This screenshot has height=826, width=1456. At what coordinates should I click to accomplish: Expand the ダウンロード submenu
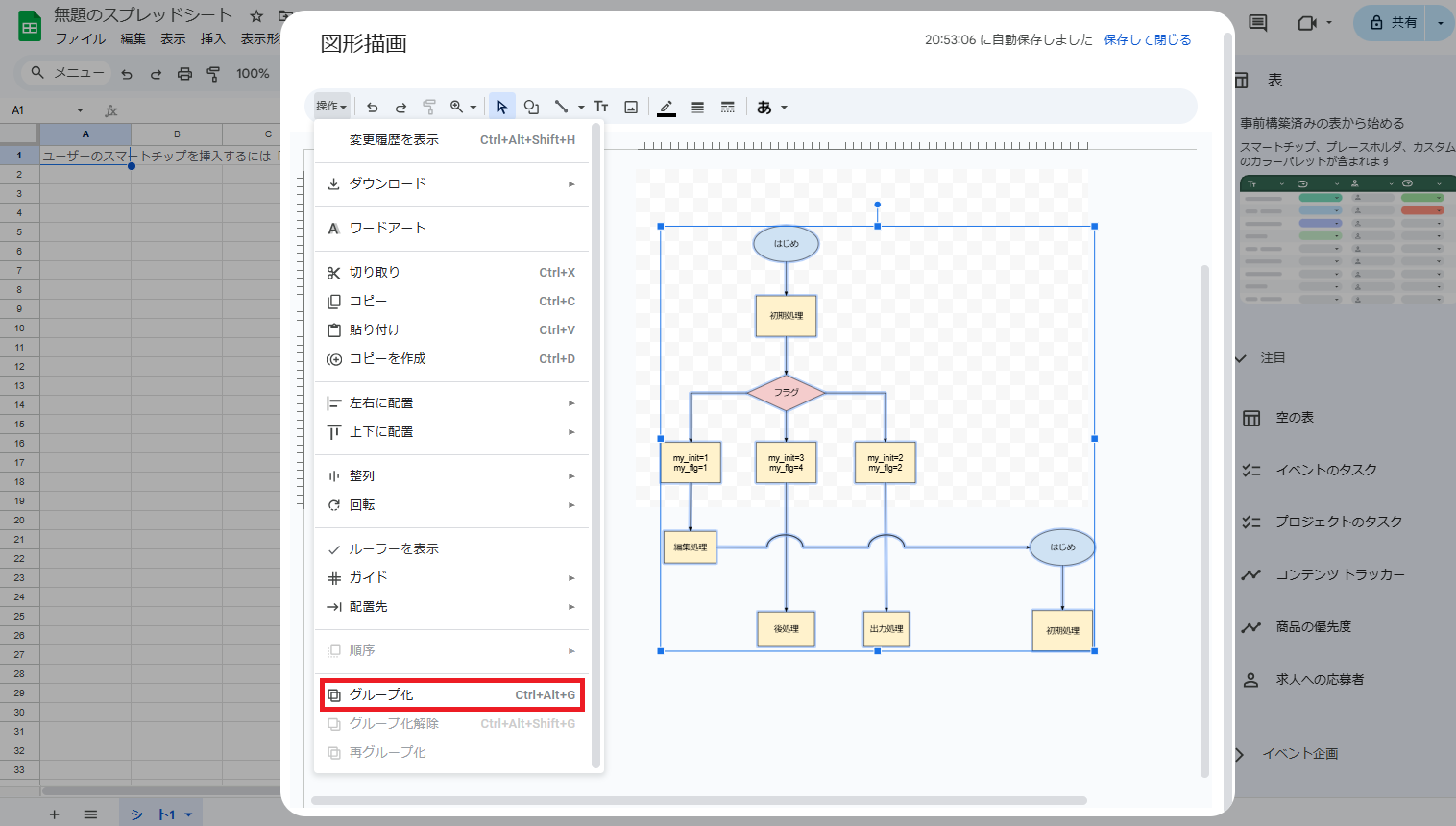click(451, 184)
